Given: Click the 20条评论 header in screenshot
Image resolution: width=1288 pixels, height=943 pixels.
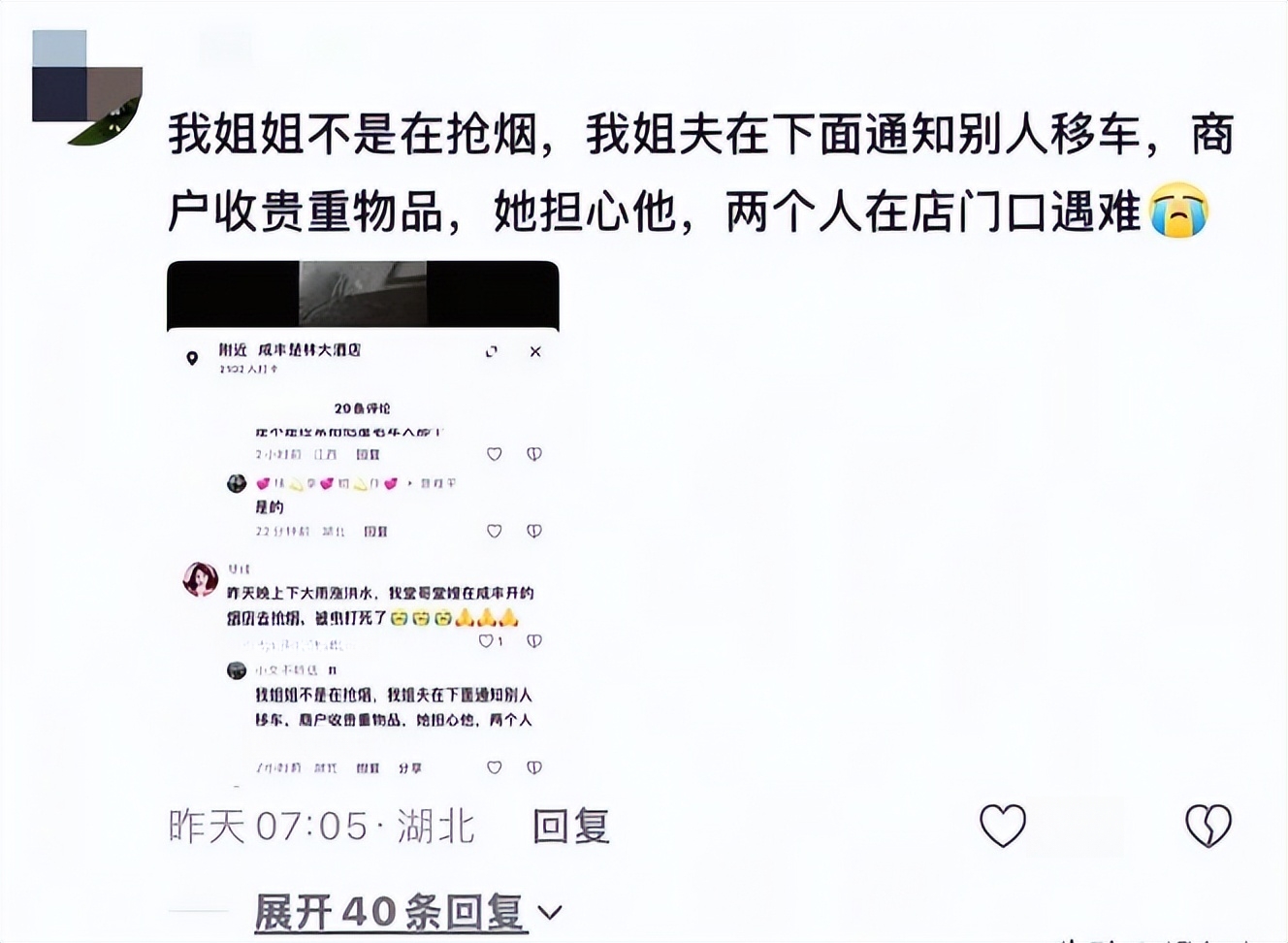Looking at the screenshot, I should click(363, 408).
